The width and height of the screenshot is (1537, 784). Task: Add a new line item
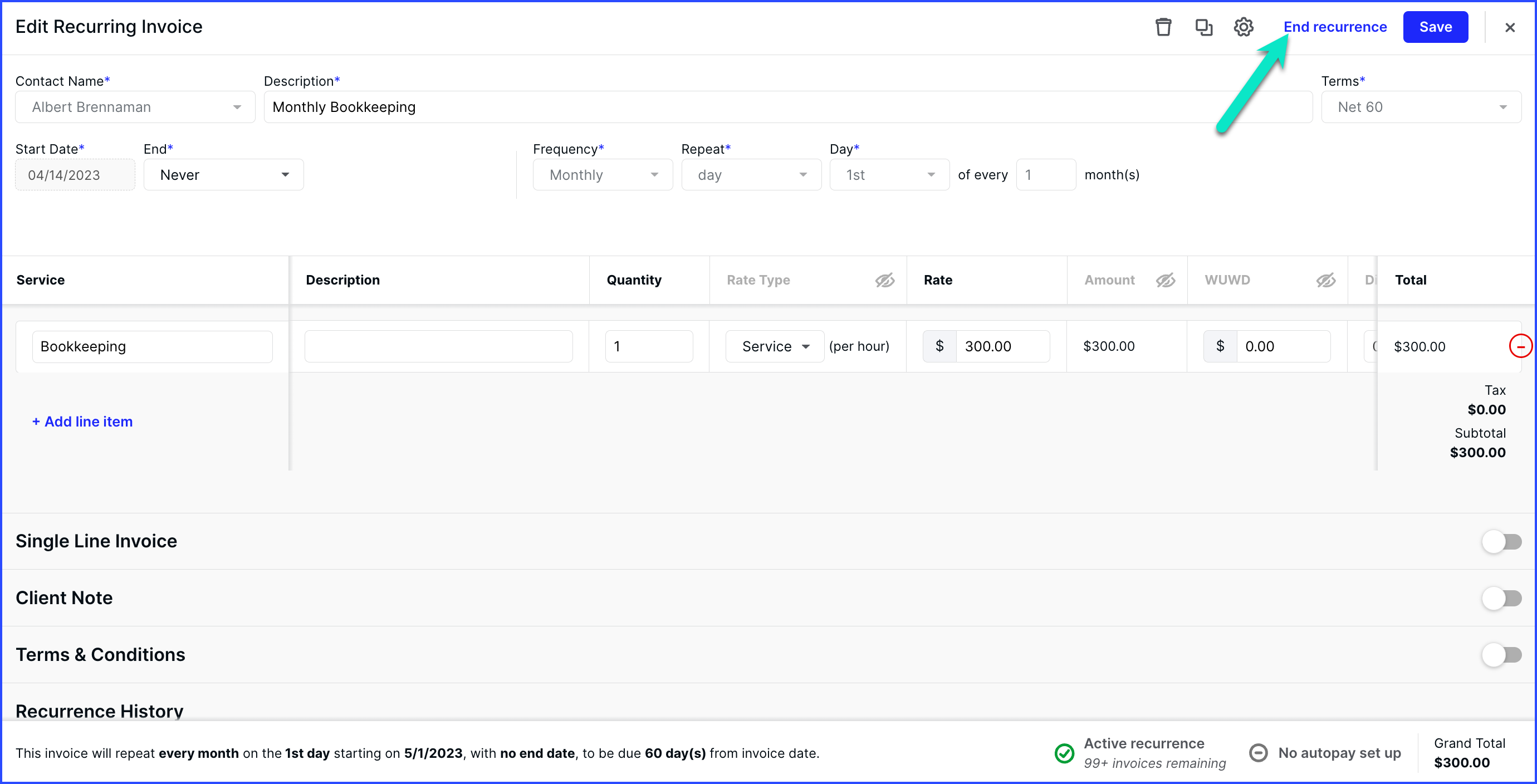(x=82, y=422)
